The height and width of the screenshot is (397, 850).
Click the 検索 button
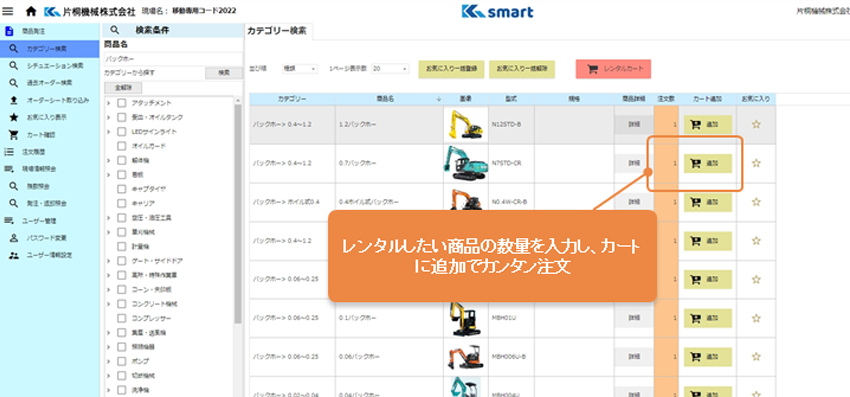pyautogui.click(x=224, y=73)
